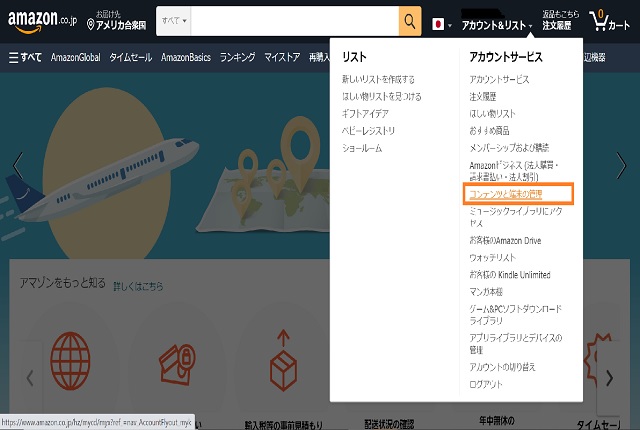Viewport: 640px width, 430px height.
Task: Click the globe icon card
Action: click(70, 361)
